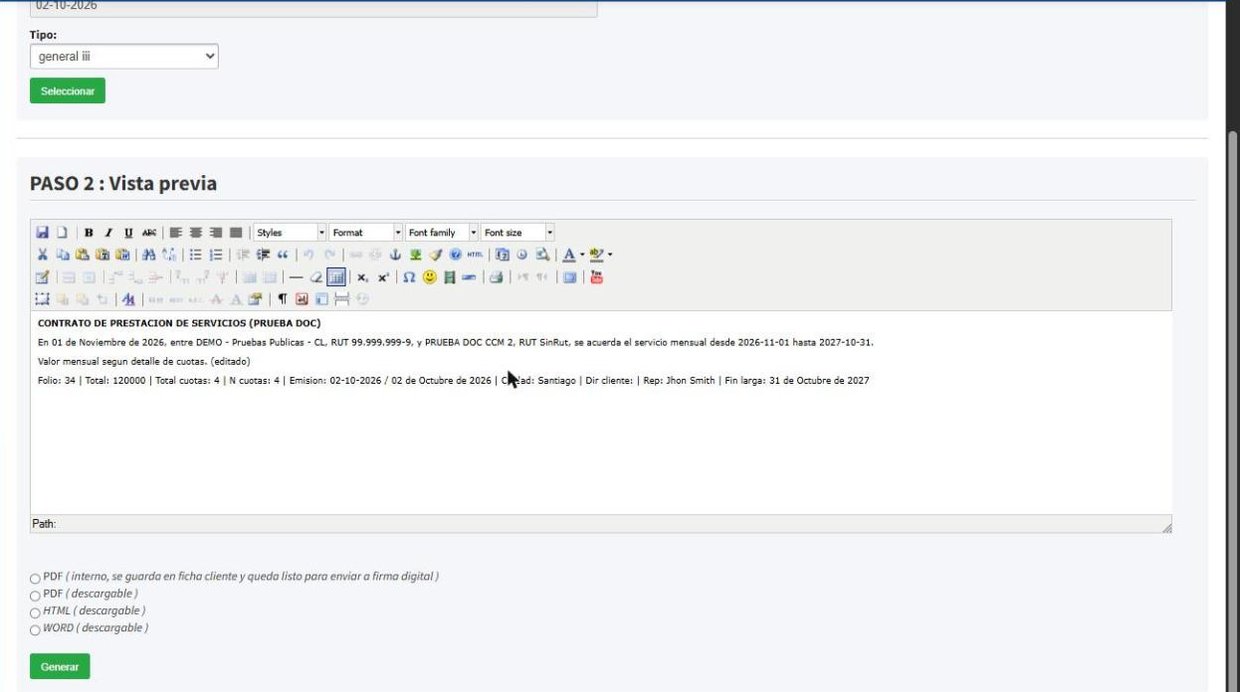Screen dimensions: 1240x692
Task: Apply the text color A button
Action: 569,255
